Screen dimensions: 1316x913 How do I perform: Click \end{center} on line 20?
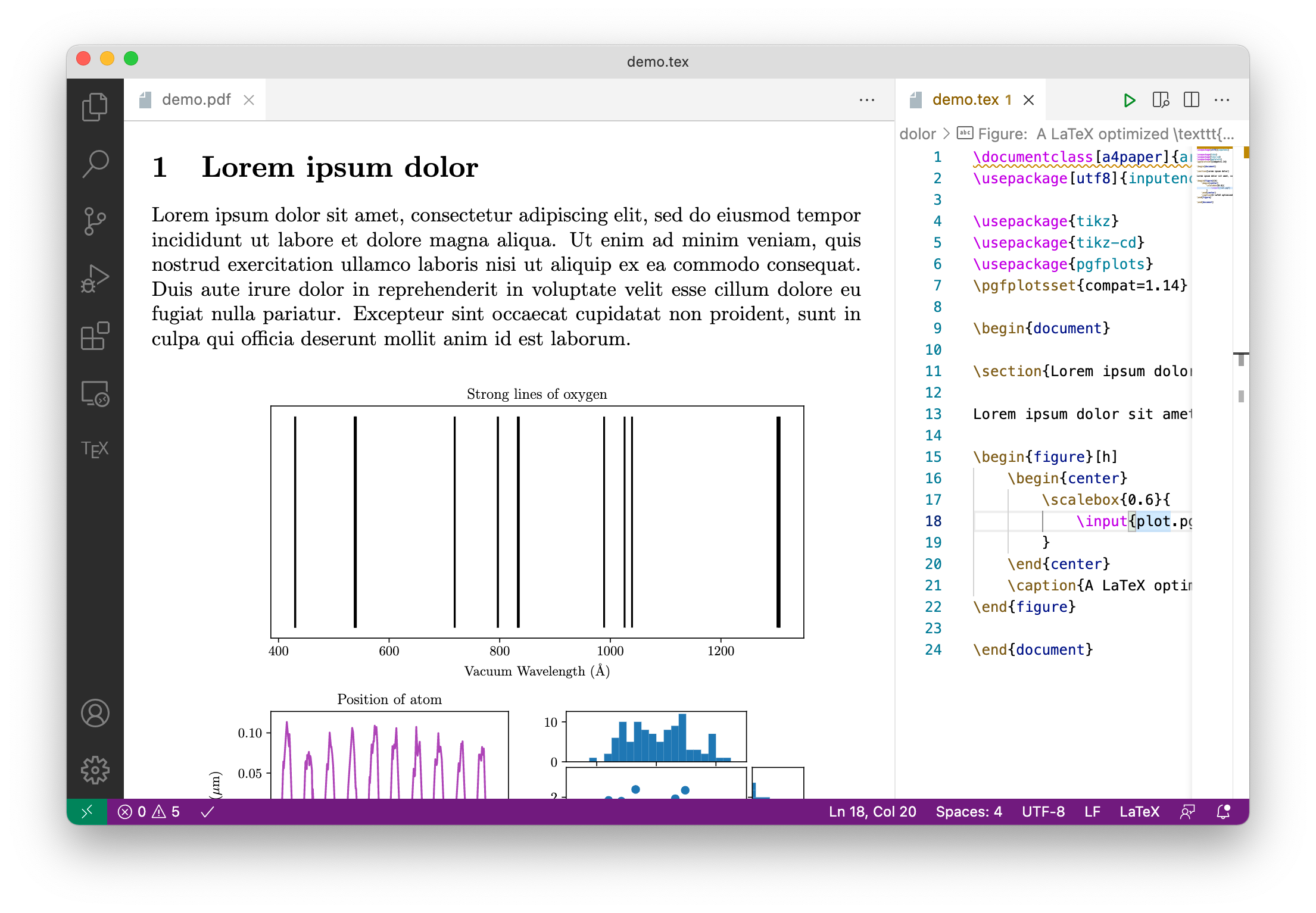1059,564
